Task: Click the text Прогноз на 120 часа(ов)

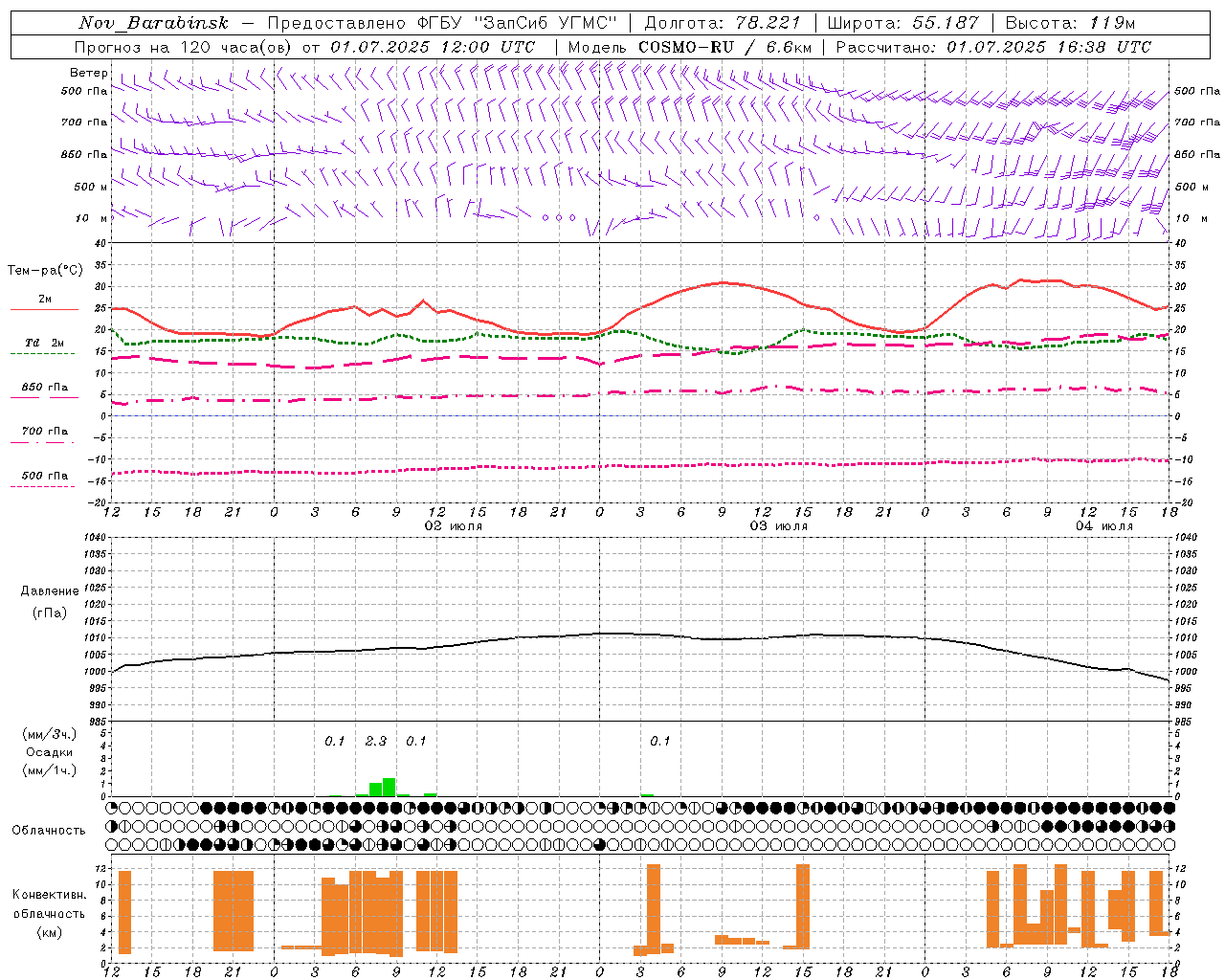Action: 184,47
